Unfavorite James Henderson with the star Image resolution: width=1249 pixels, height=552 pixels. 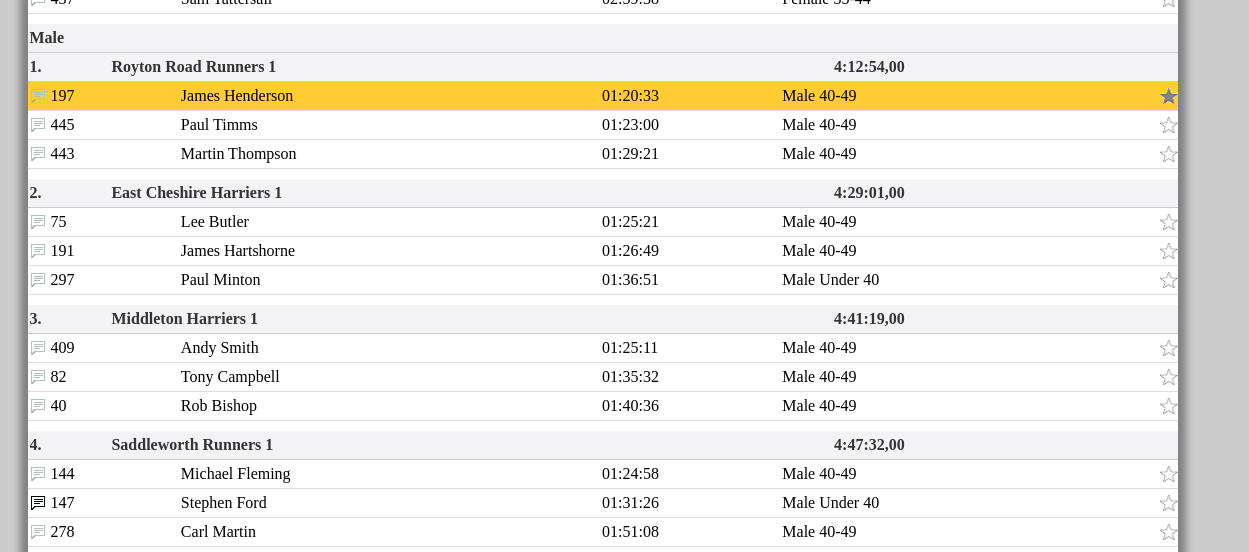pos(1168,97)
